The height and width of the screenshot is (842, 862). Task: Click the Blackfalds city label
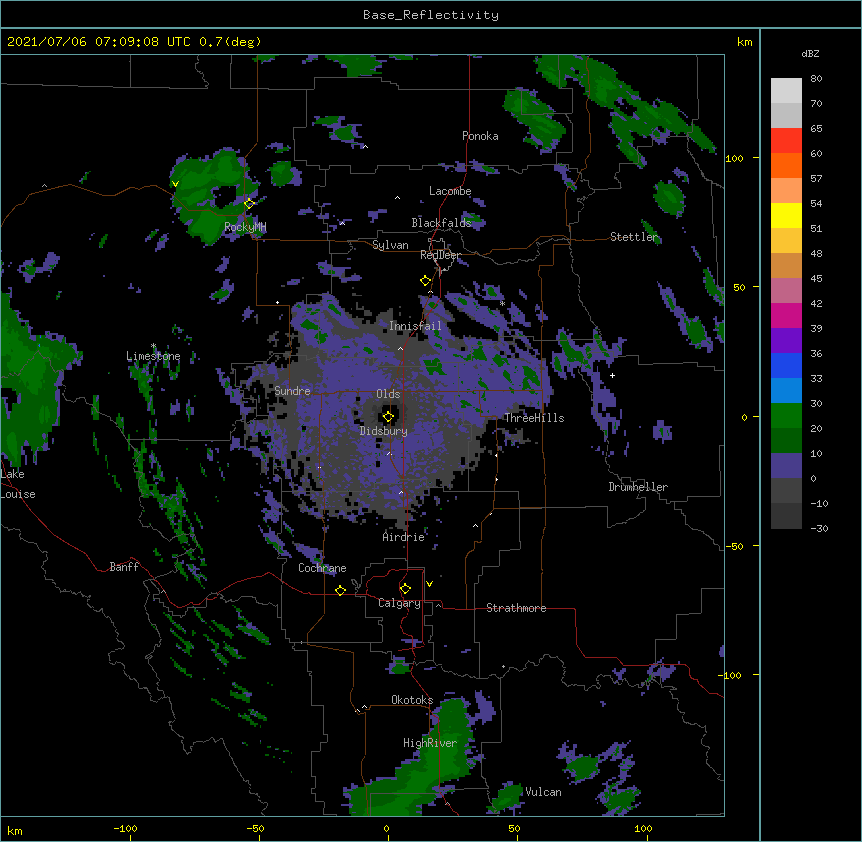click(x=441, y=223)
